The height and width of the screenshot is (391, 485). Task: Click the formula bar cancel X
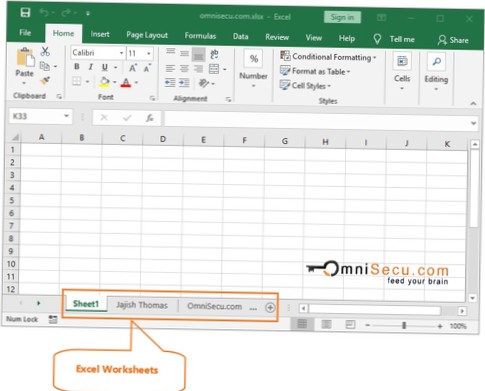[x=104, y=117]
